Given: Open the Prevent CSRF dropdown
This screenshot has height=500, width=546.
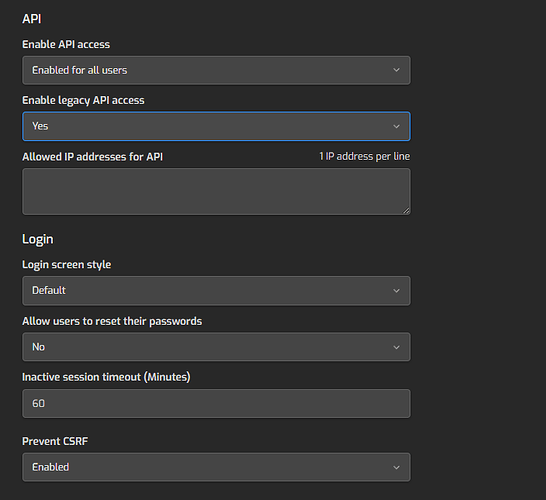Looking at the screenshot, I should 216,467.
